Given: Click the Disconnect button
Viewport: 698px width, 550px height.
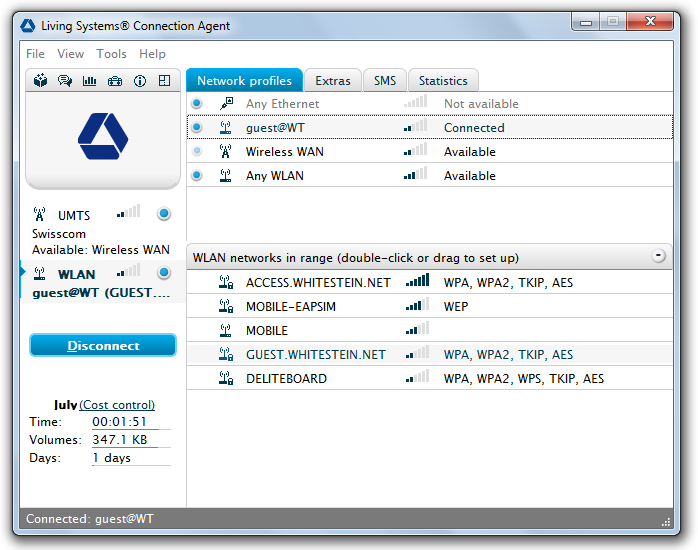Looking at the screenshot, I should [x=103, y=345].
